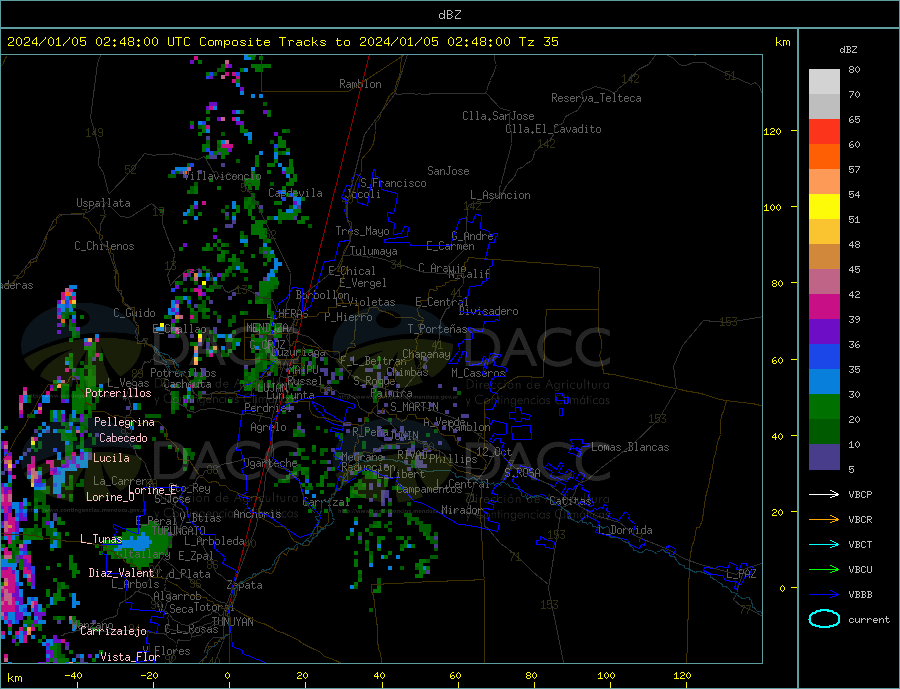Select the light orange 57 dBZ swatch
The width and height of the screenshot is (900, 689).
[x=824, y=181]
